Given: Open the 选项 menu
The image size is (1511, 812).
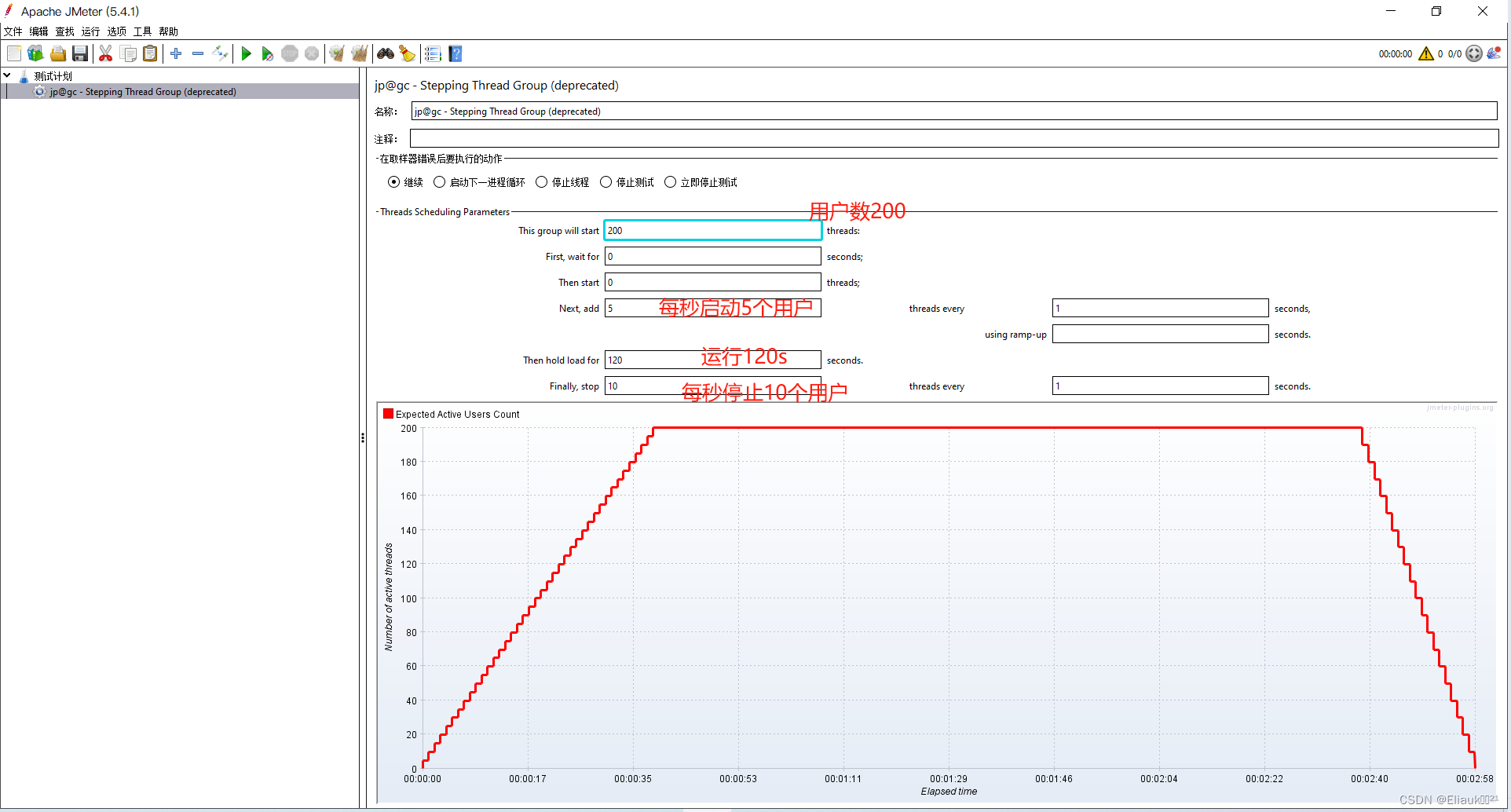Looking at the screenshot, I should 117,31.
